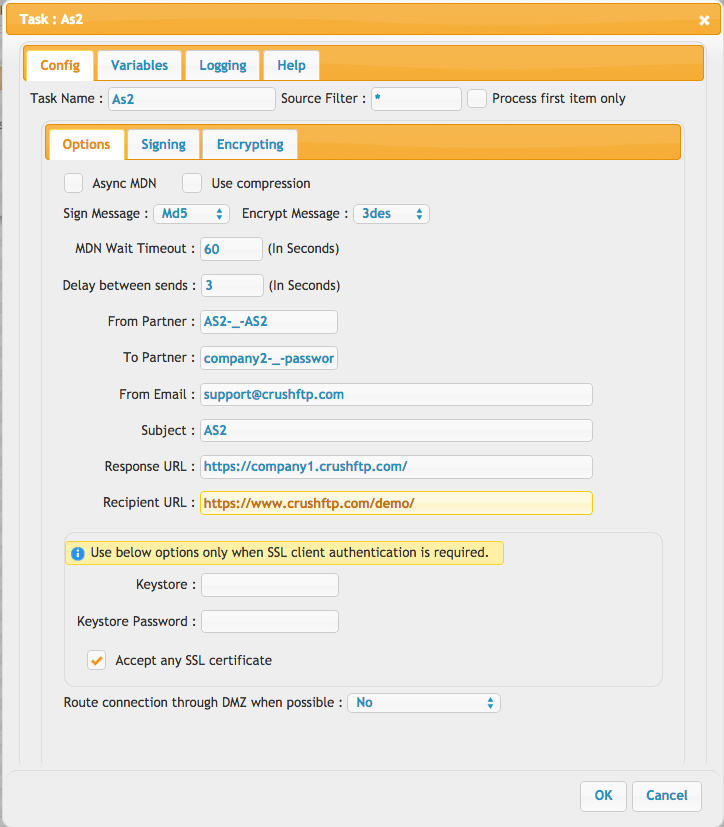The width and height of the screenshot is (724, 827).
Task: Click the MDN Wait Timeout label
Action: [135, 248]
